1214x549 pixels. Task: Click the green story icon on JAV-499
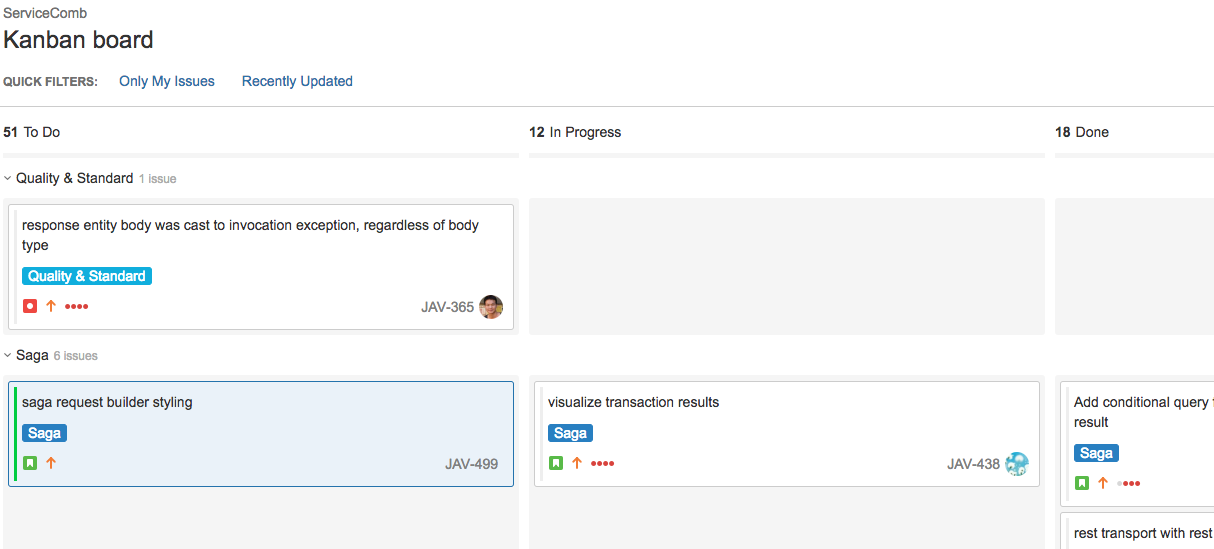pyautogui.click(x=30, y=463)
